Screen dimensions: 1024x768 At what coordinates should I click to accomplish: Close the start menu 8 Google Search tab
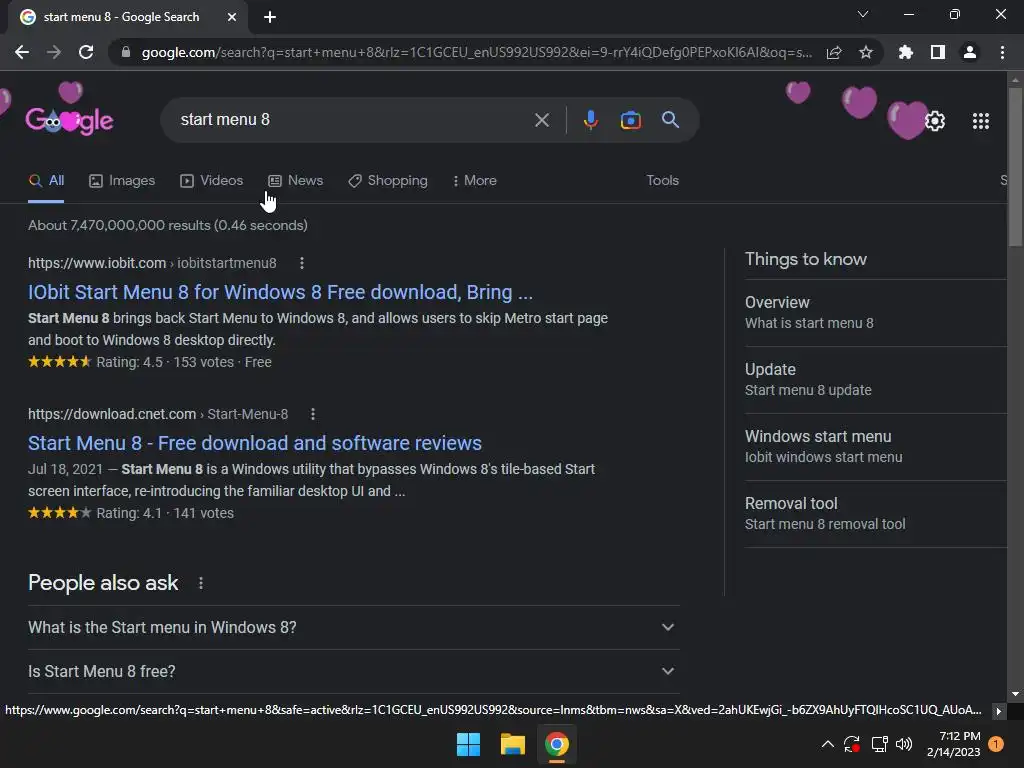232,17
